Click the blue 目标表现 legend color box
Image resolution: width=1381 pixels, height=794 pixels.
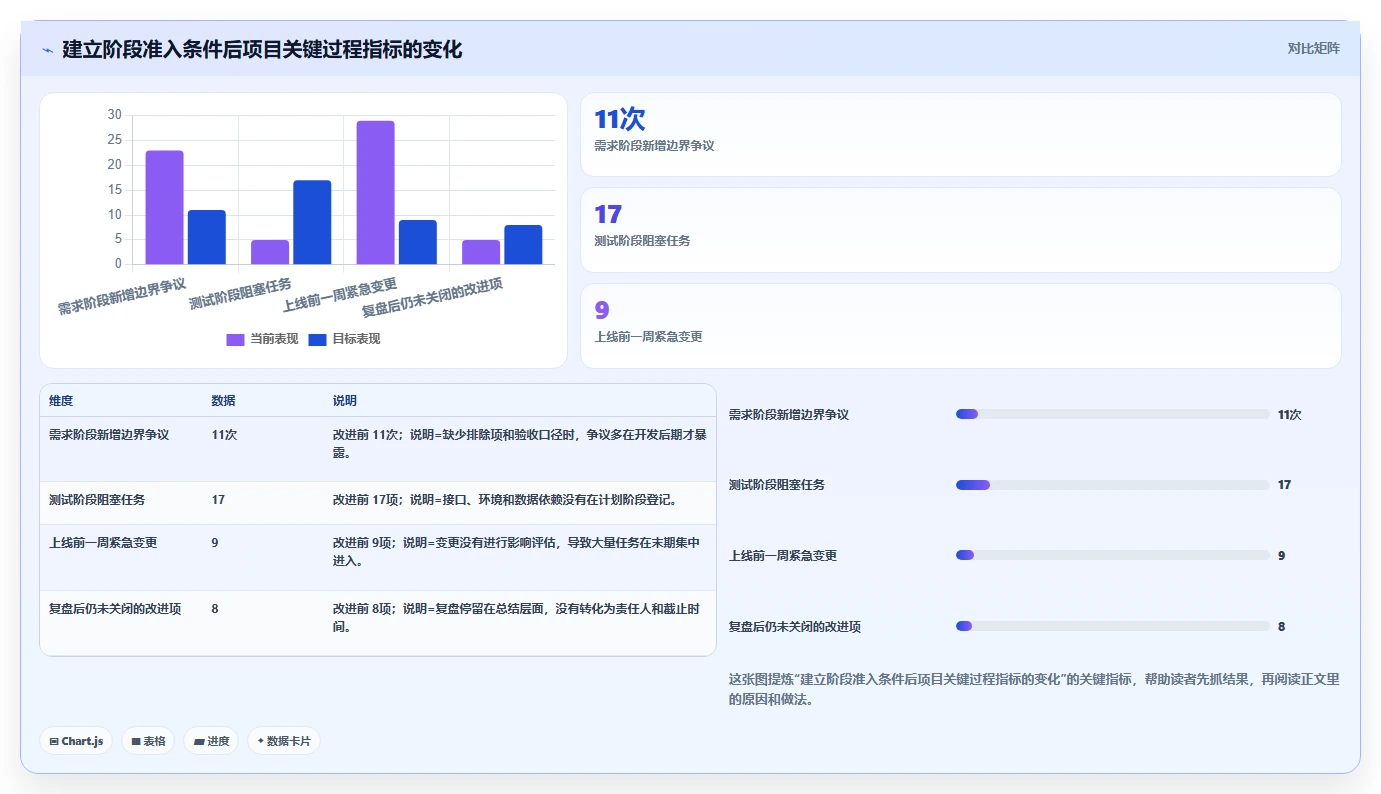317,340
